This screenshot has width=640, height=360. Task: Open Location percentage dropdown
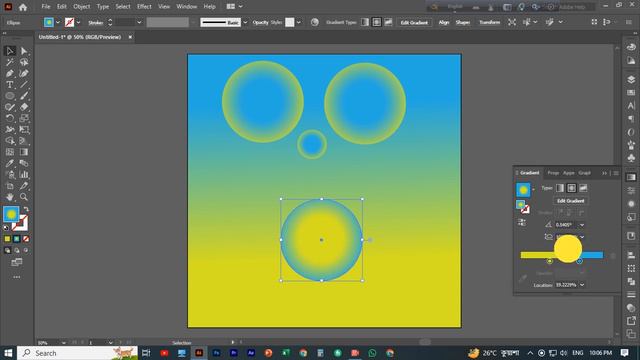click(x=582, y=285)
